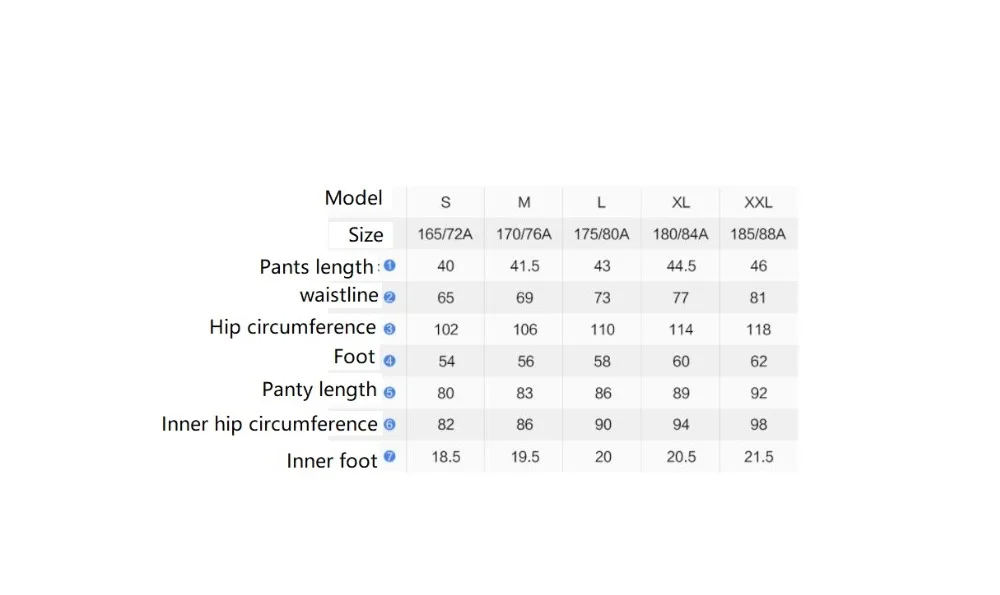The image size is (1000, 595).
Task: Click the Hip circumference label
Action: pyautogui.click(x=293, y=327)
